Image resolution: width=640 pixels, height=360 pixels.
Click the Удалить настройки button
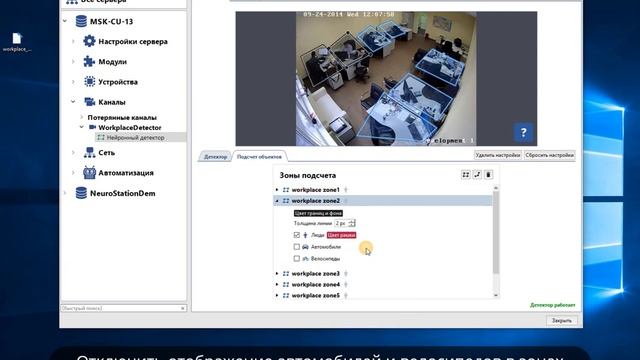pyautogui.click(x=498, y=155)
